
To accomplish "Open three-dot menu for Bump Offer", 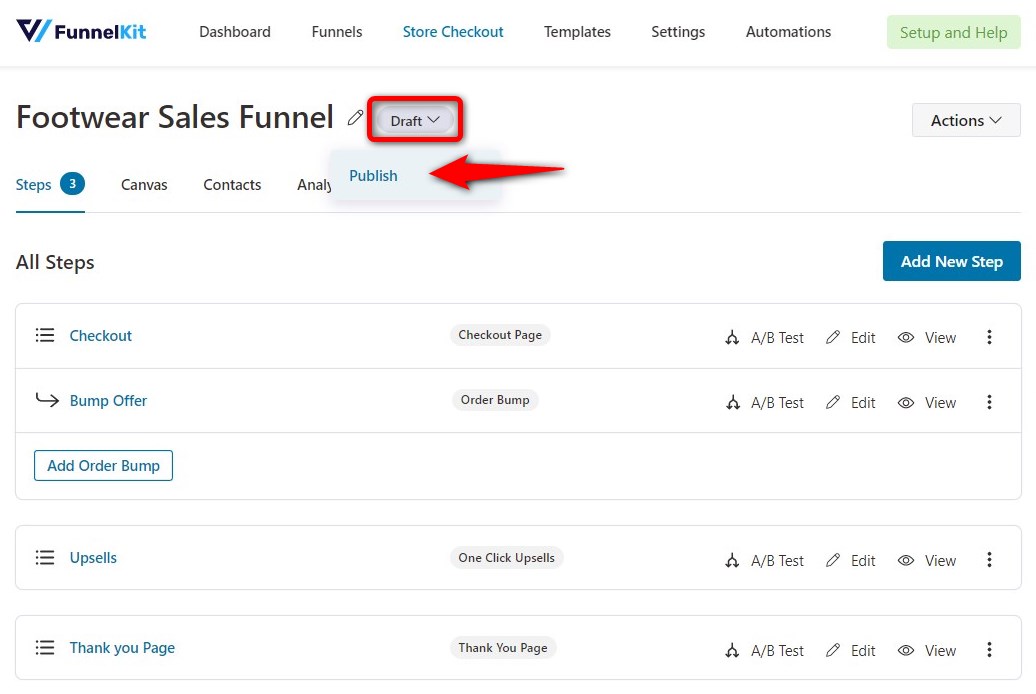I will point(989,402).
